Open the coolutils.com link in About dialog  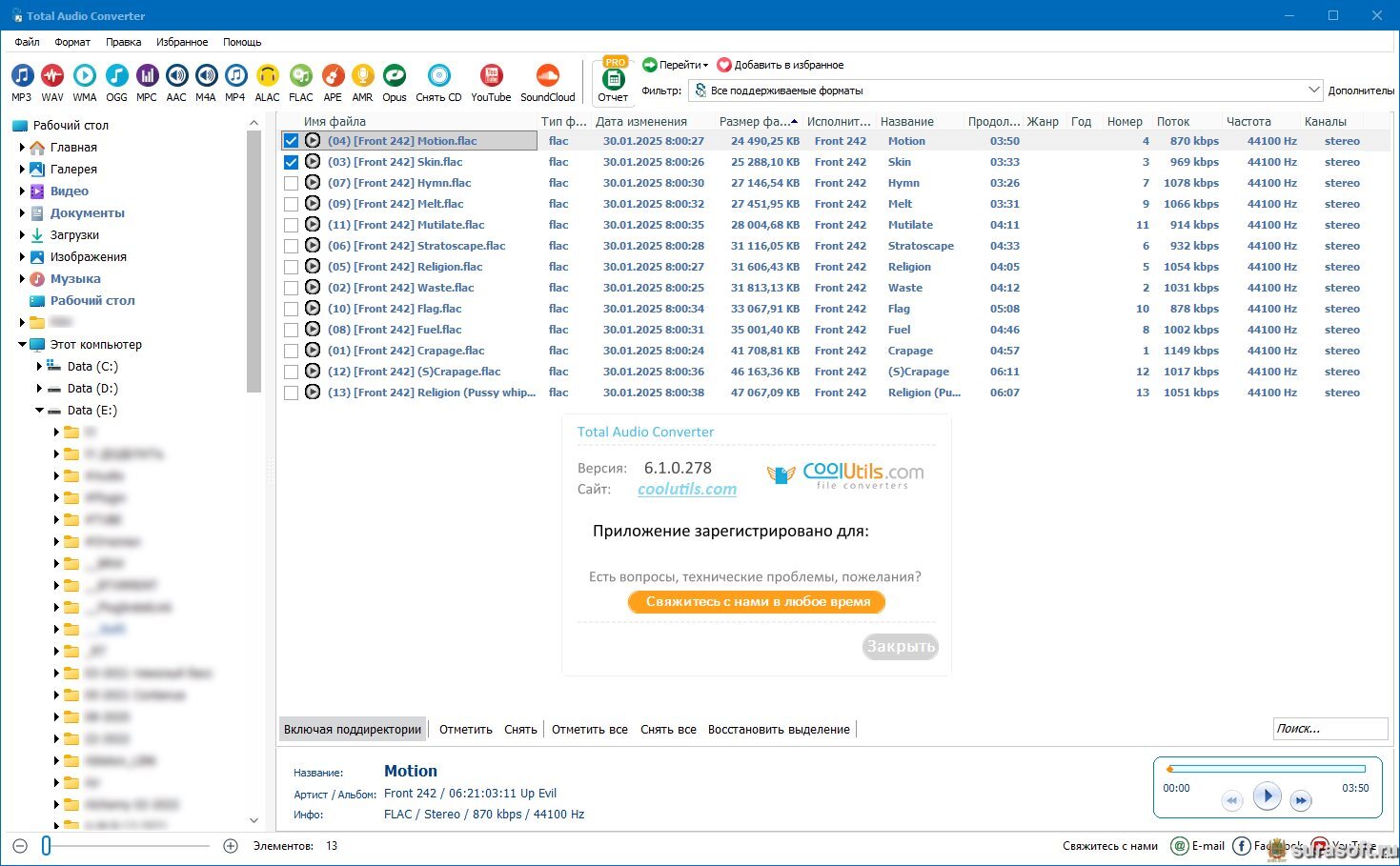point(687,489)
